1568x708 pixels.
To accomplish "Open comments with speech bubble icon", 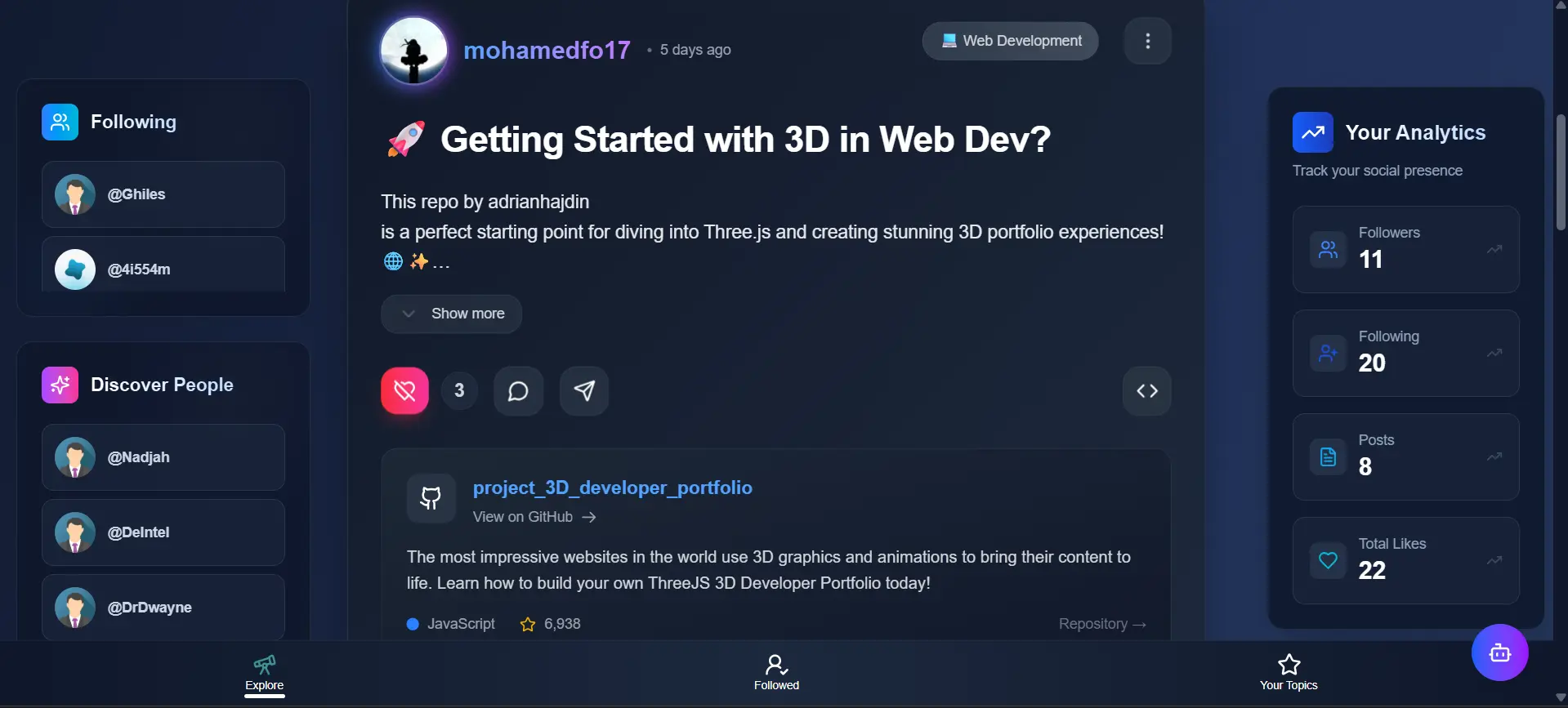I will coord(518,391).
